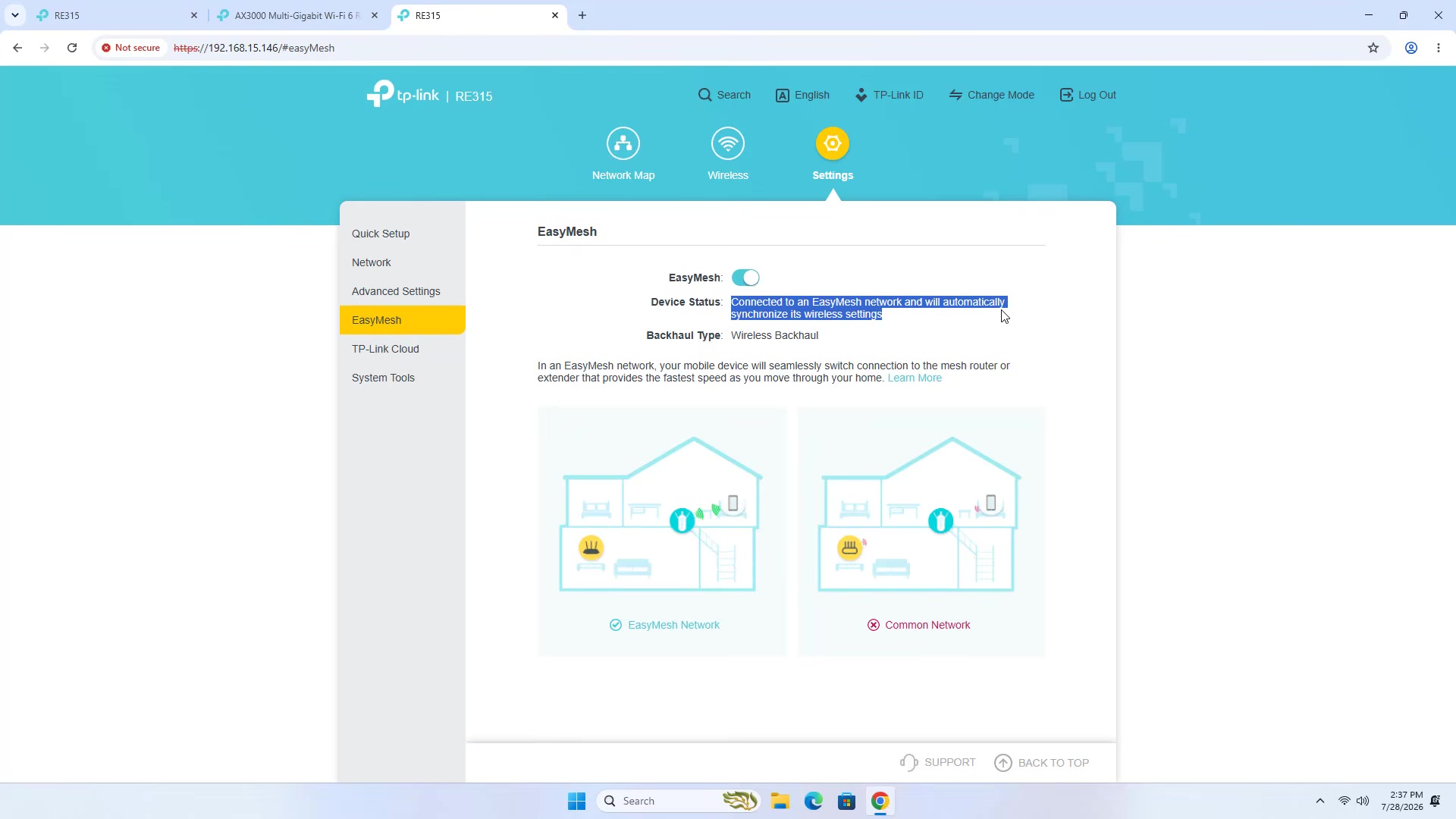Image resolution: width=1456 pixels, height=819 pixels.
Task: Toggle the EasyMesh switch off
Action: [x=745, y=278]
